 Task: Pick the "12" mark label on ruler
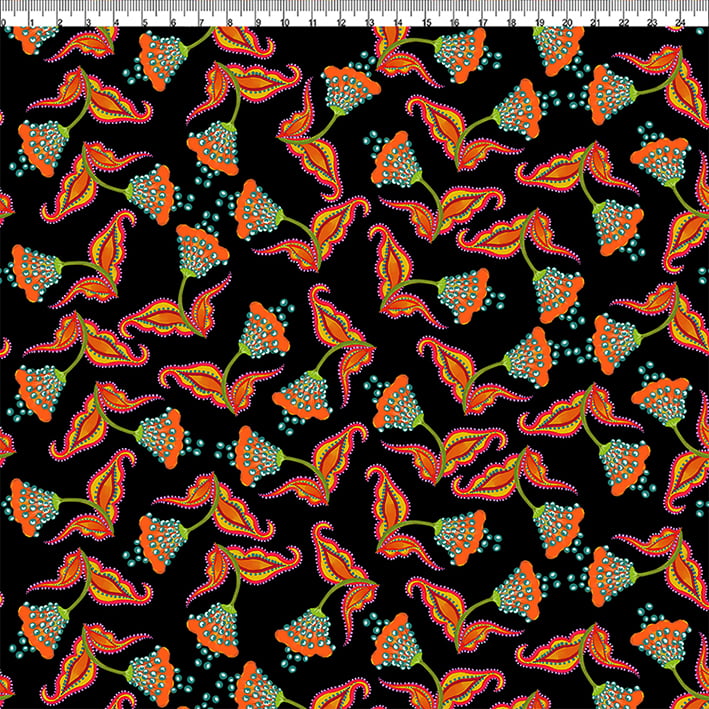click(341, 23)
